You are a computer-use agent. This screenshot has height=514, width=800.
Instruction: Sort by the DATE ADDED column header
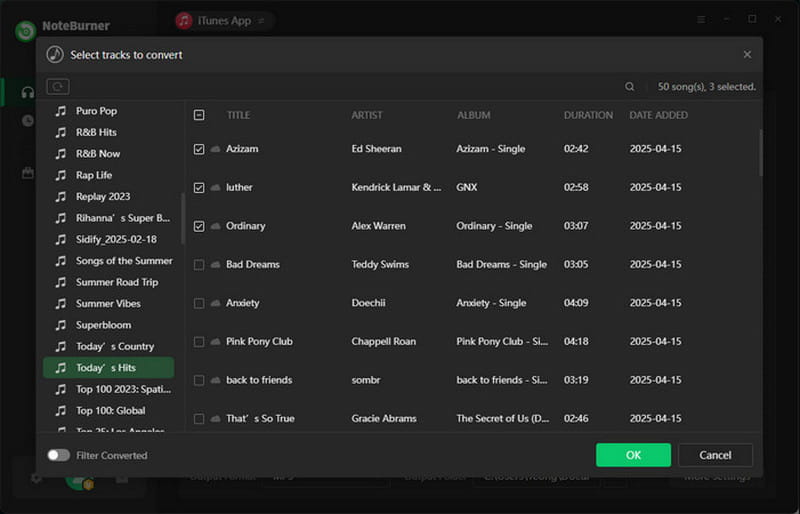pyautogui.click(x=658, y=115)
